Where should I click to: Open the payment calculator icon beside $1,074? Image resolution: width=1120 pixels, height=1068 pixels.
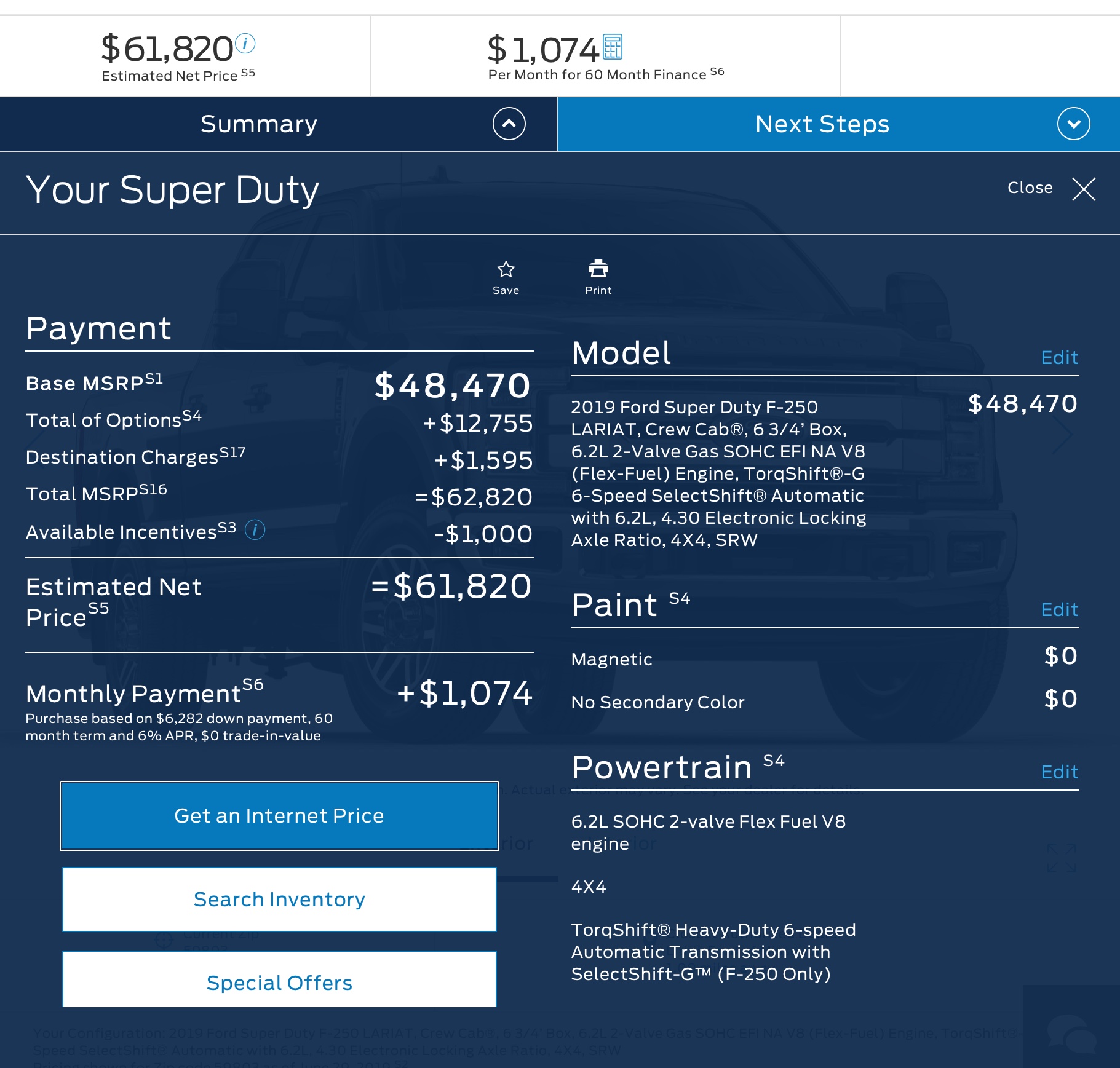point(613,47)
